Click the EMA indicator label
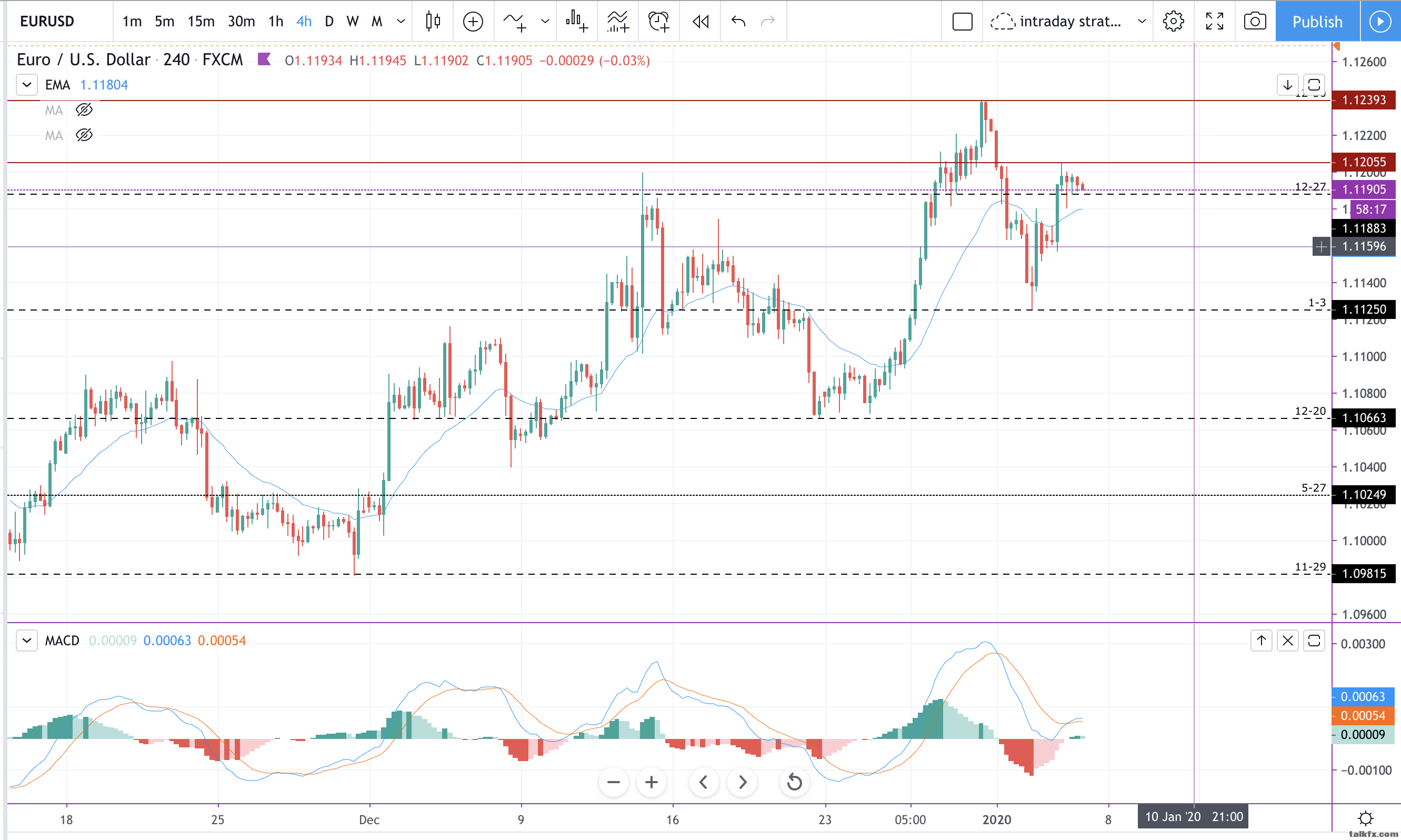Image resolution: width=1401 pixels, height=840 pixels. pyautogui.click(x=58, y=85)
